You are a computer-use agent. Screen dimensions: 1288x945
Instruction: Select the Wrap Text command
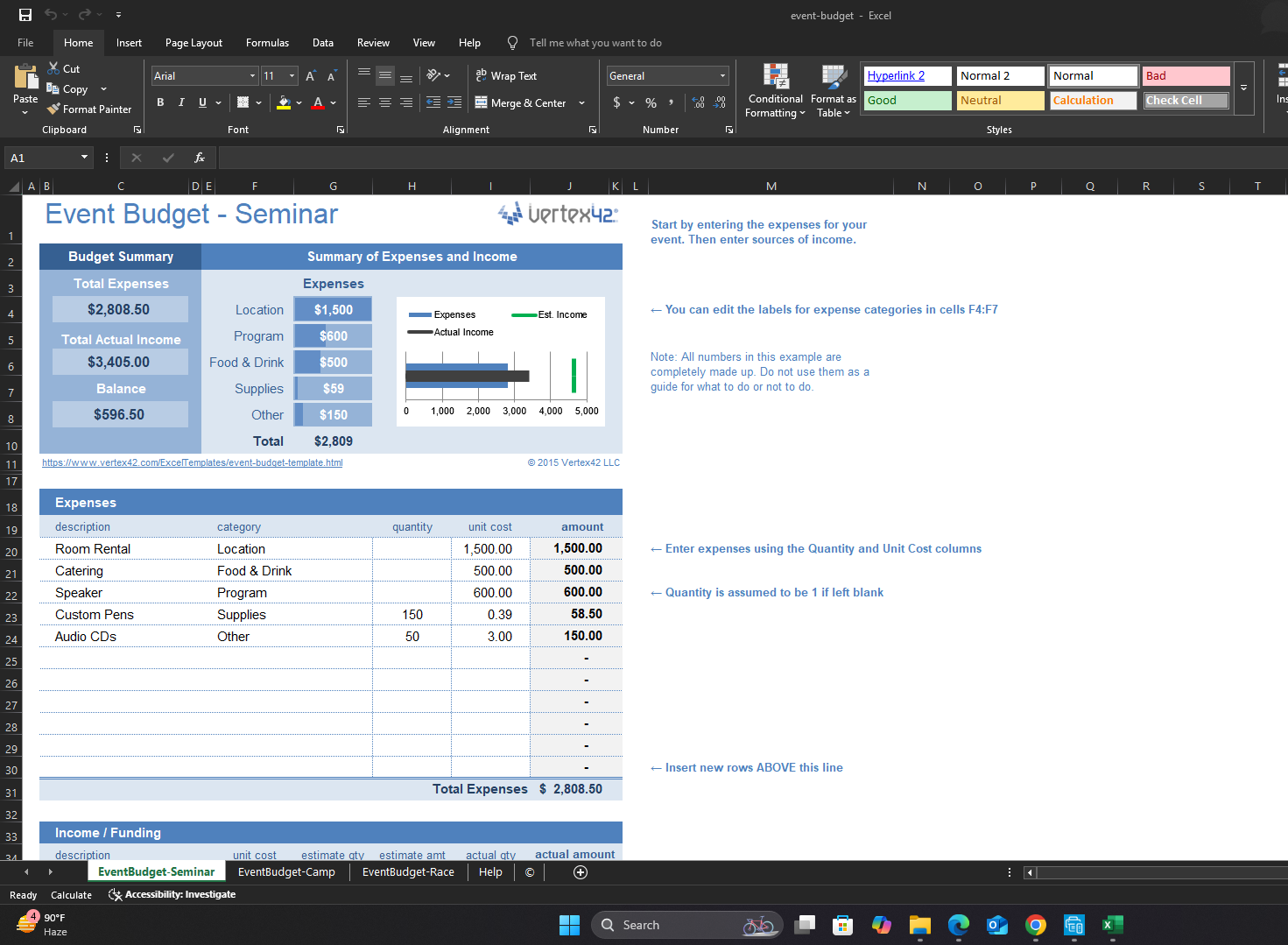507,75
